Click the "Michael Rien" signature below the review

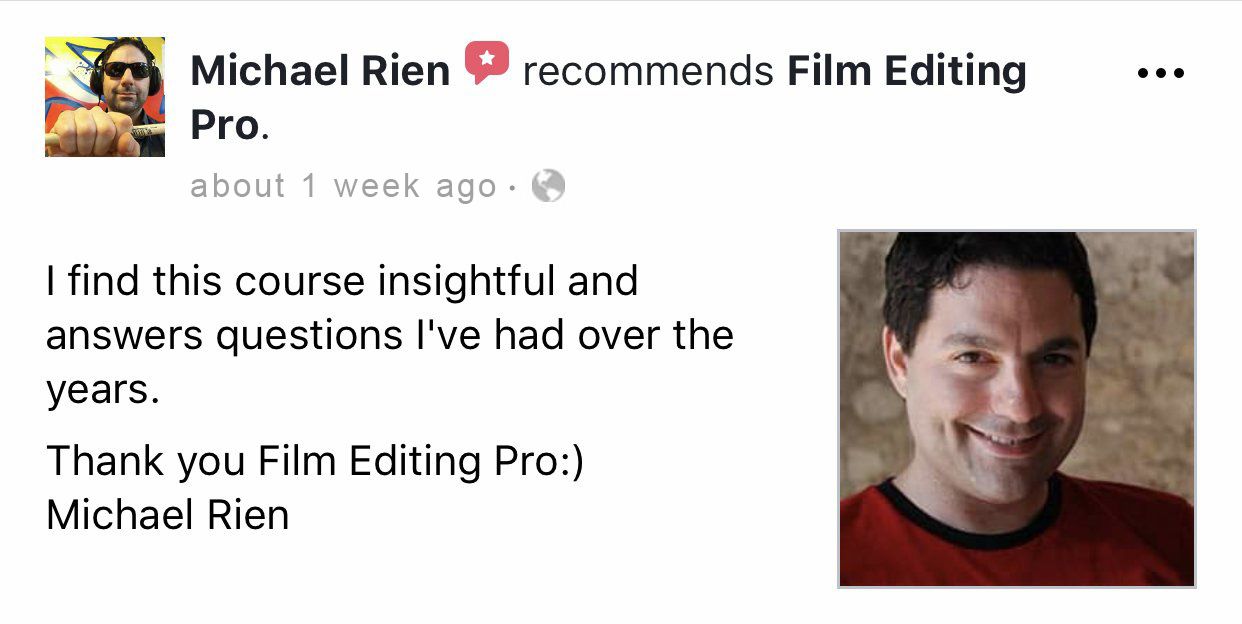(168, 515)
